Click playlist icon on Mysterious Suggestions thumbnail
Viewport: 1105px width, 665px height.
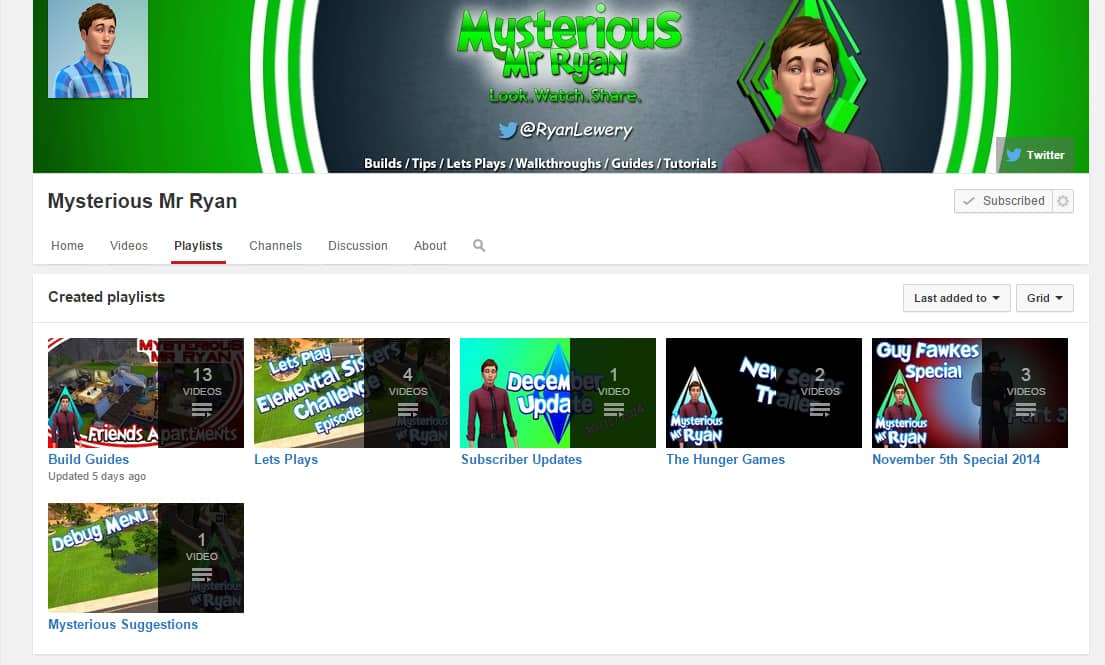pyautogui.click(x=201, y=574)
